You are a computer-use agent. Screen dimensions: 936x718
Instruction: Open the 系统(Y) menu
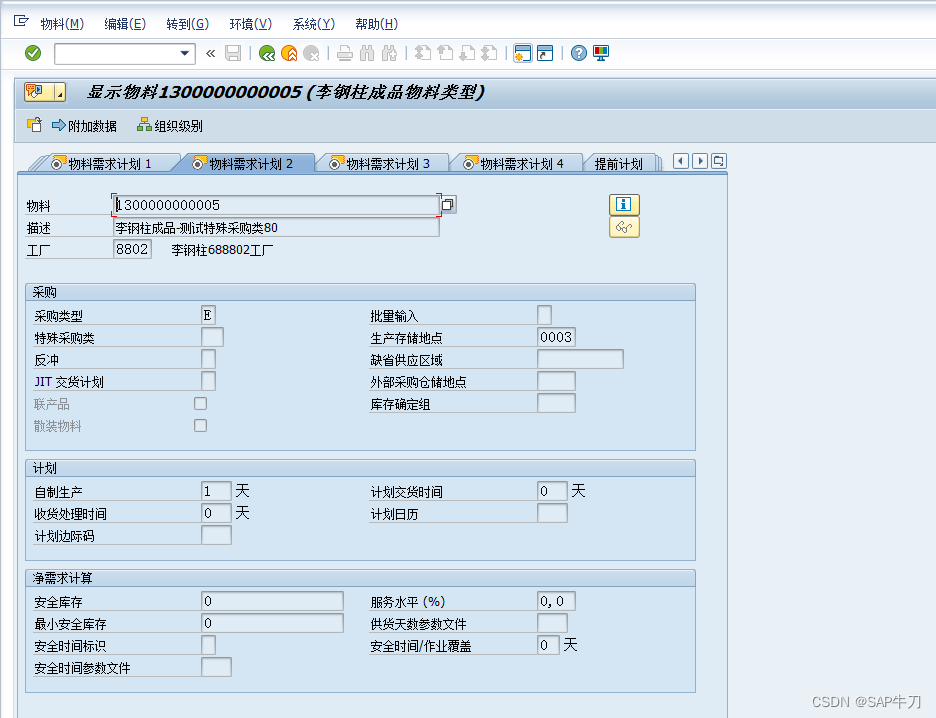point(313,24)
